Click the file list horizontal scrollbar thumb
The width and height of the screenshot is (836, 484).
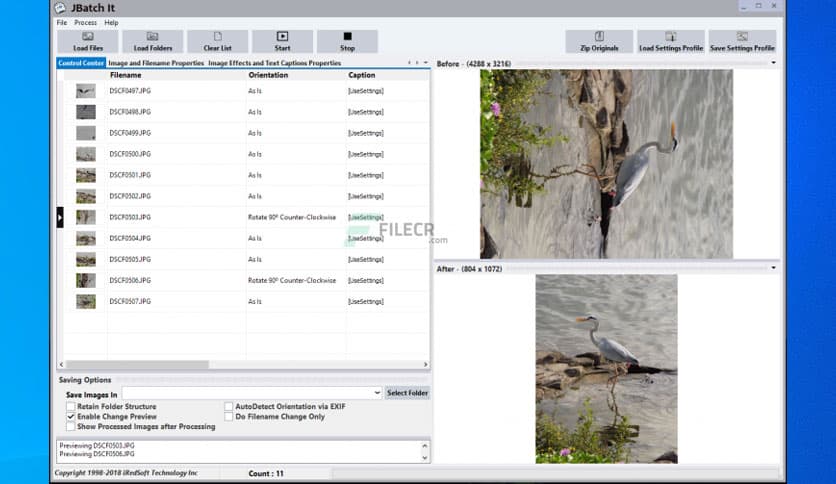(x=138, y=365)
